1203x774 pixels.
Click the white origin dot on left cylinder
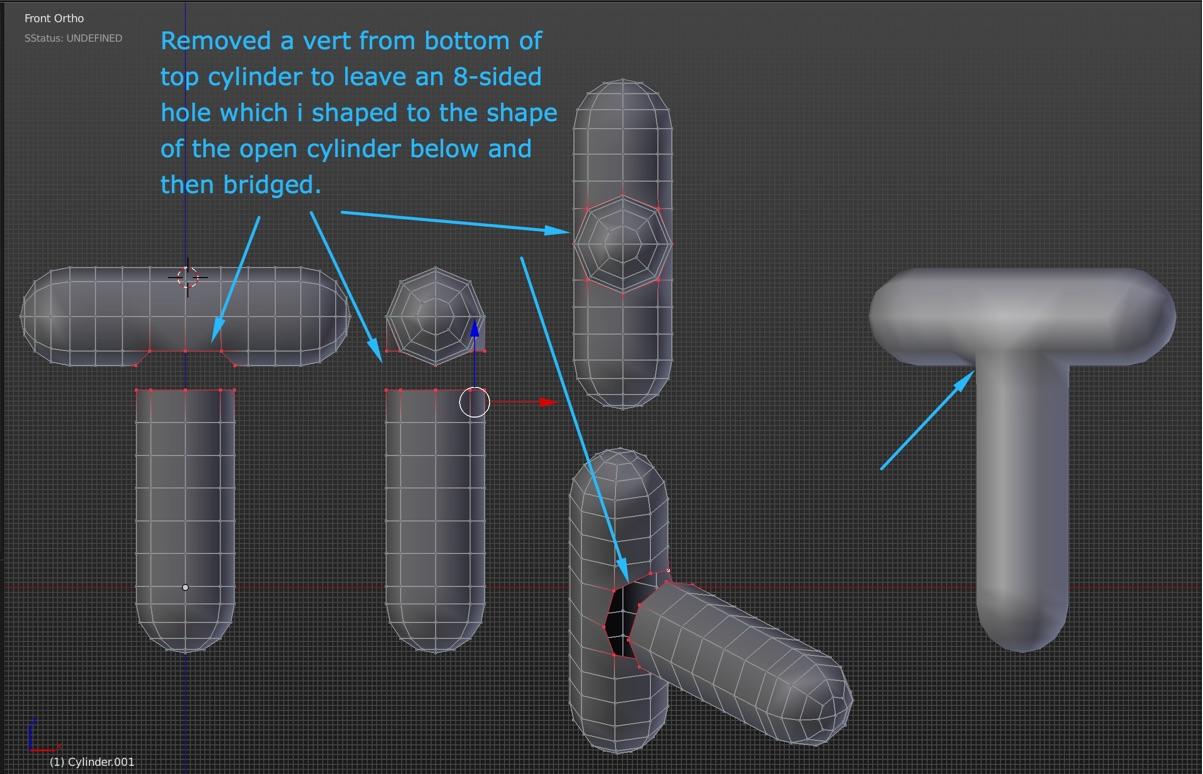185,587
